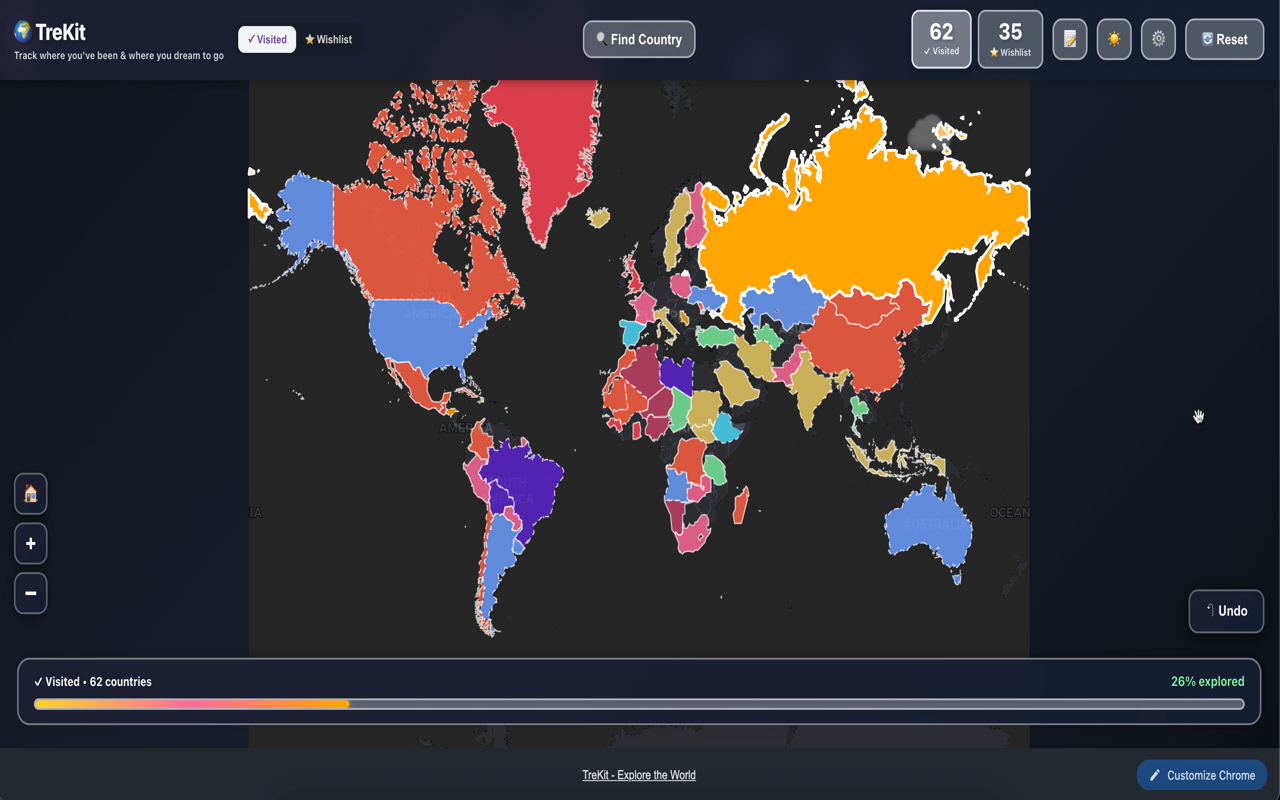
Task: Select Greenland on the map
Action: [540, 150]
